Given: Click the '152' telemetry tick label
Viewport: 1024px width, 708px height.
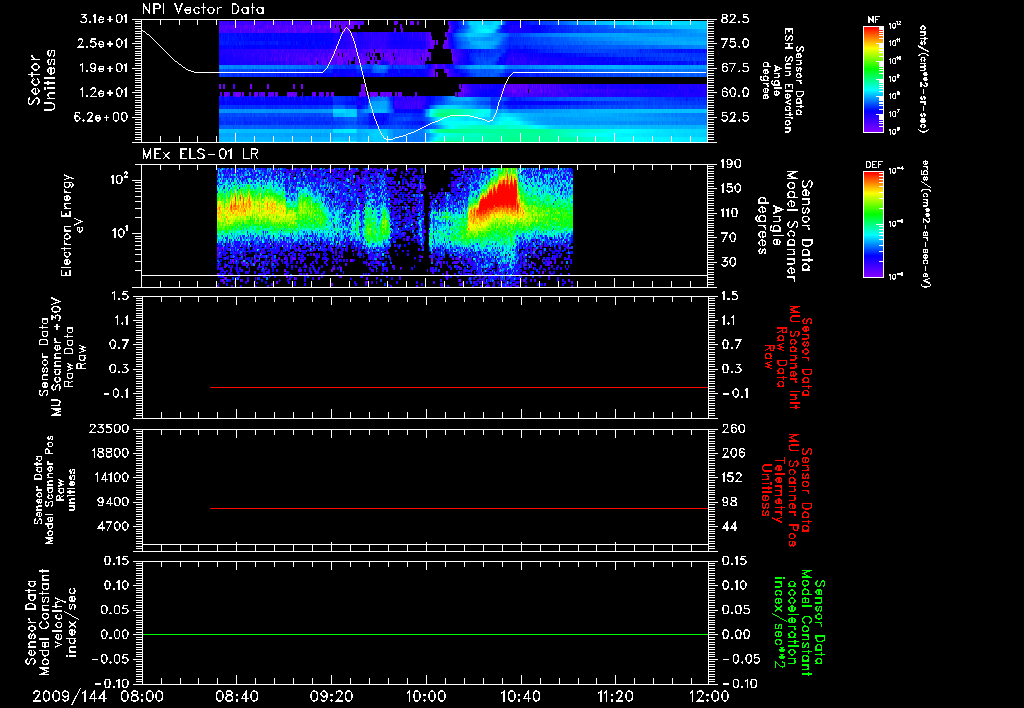Looking at the screenshot, I should pyautogui.click(x=733, y=477).
